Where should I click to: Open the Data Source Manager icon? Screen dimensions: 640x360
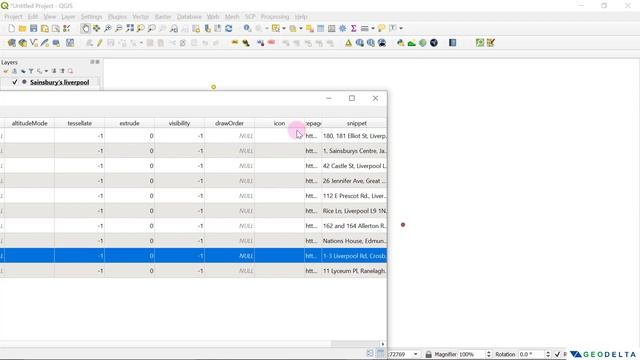(11, 43)
